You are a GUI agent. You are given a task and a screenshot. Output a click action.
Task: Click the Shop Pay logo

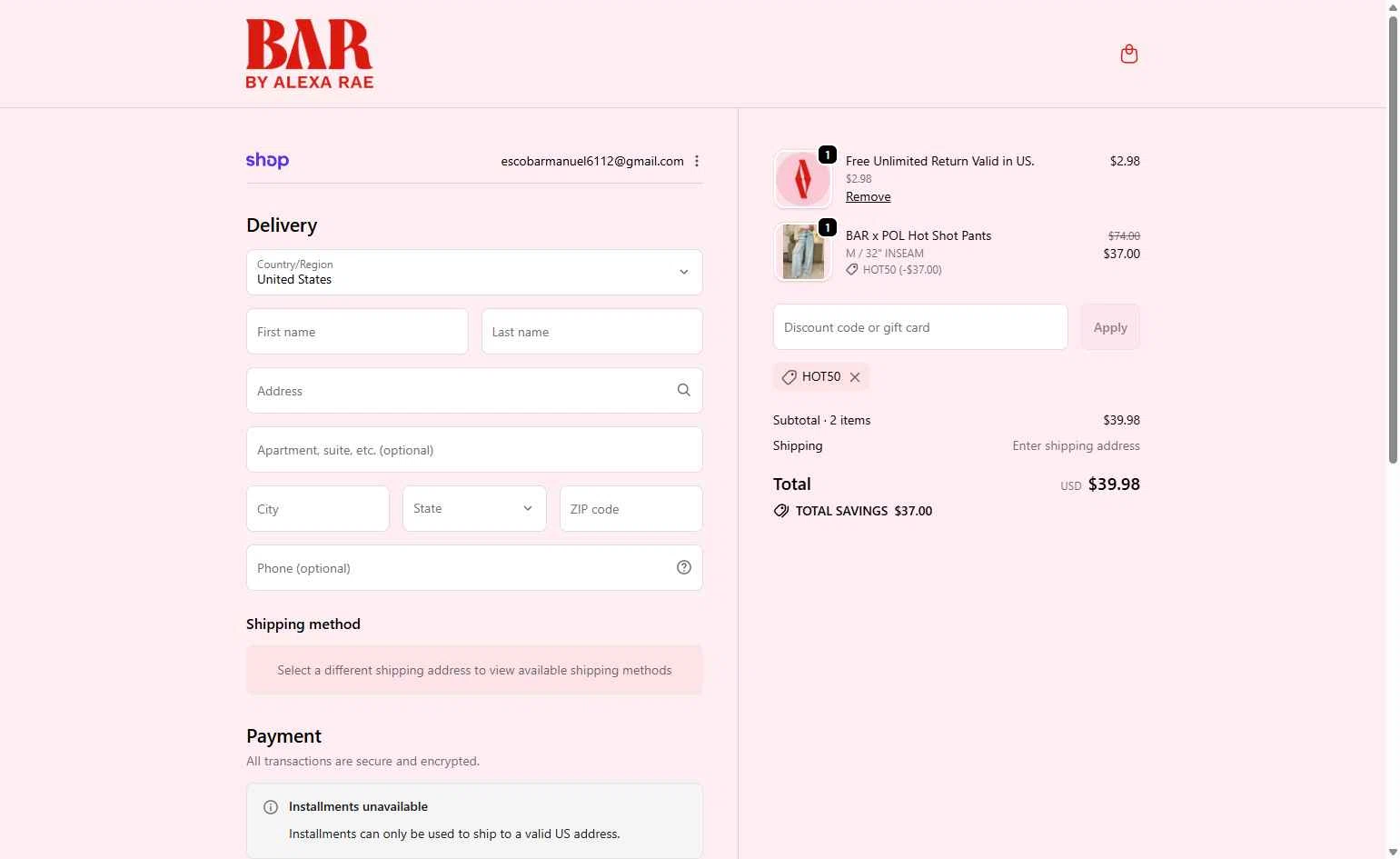267,161
